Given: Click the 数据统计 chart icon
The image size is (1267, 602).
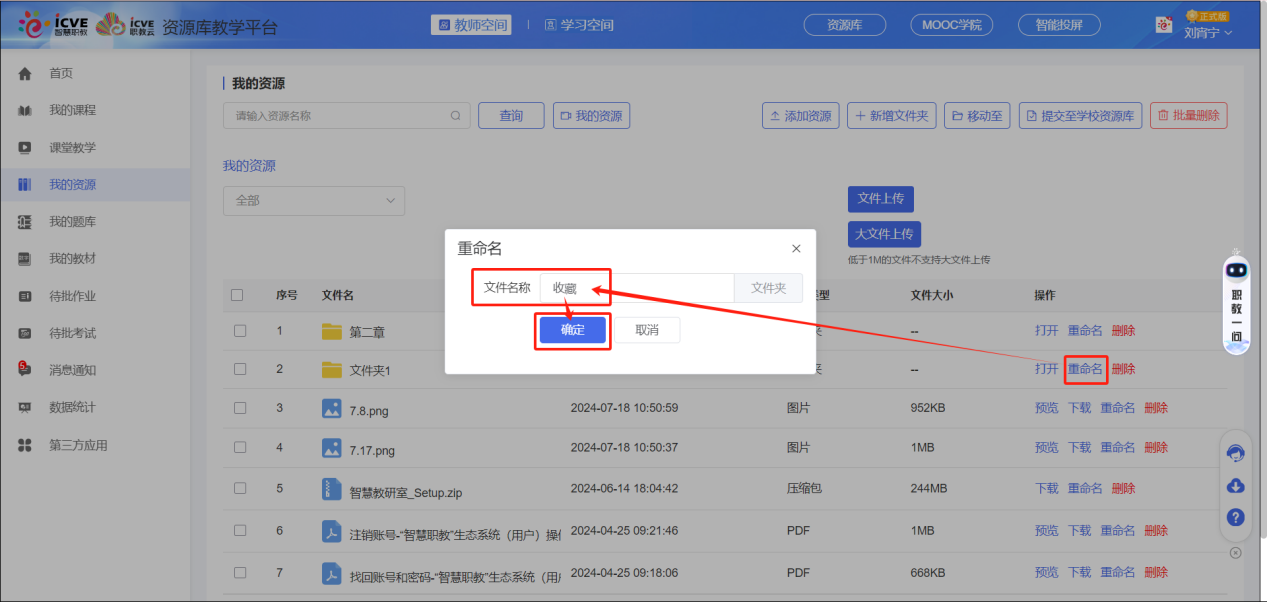Looking at the screenshot, I should coord(25,408).
